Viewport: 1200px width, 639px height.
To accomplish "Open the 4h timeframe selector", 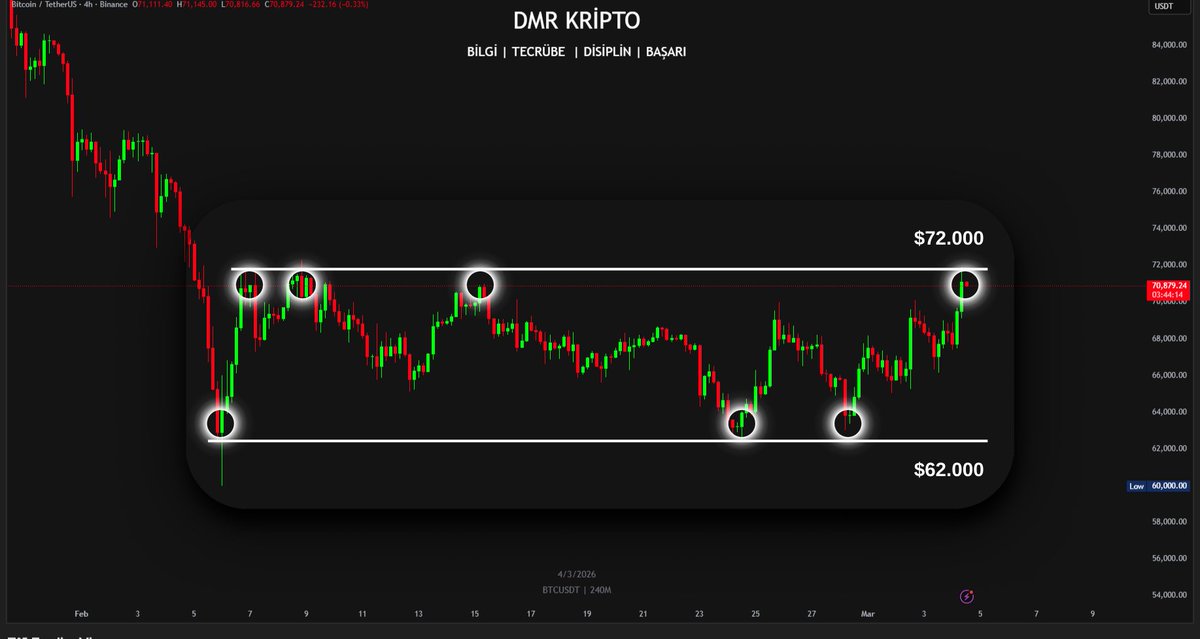I will point(87,5).
